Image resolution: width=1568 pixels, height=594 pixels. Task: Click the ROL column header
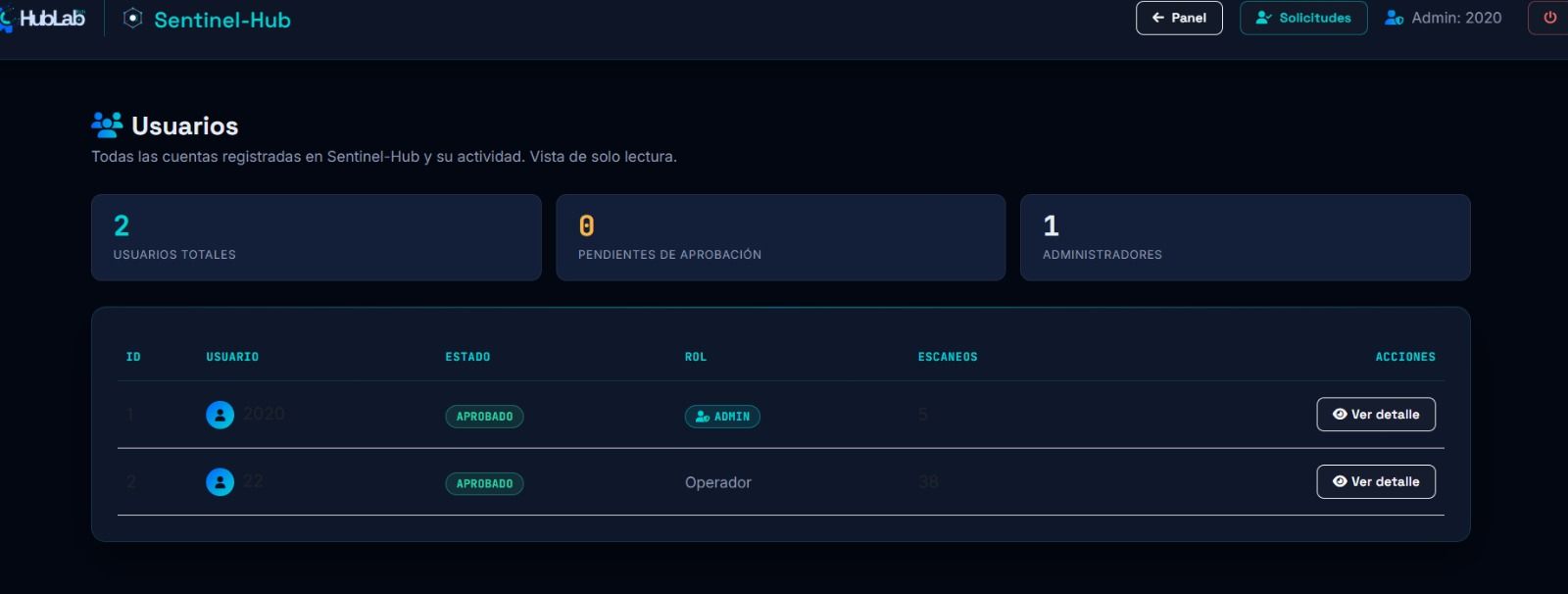pos(696,357)
